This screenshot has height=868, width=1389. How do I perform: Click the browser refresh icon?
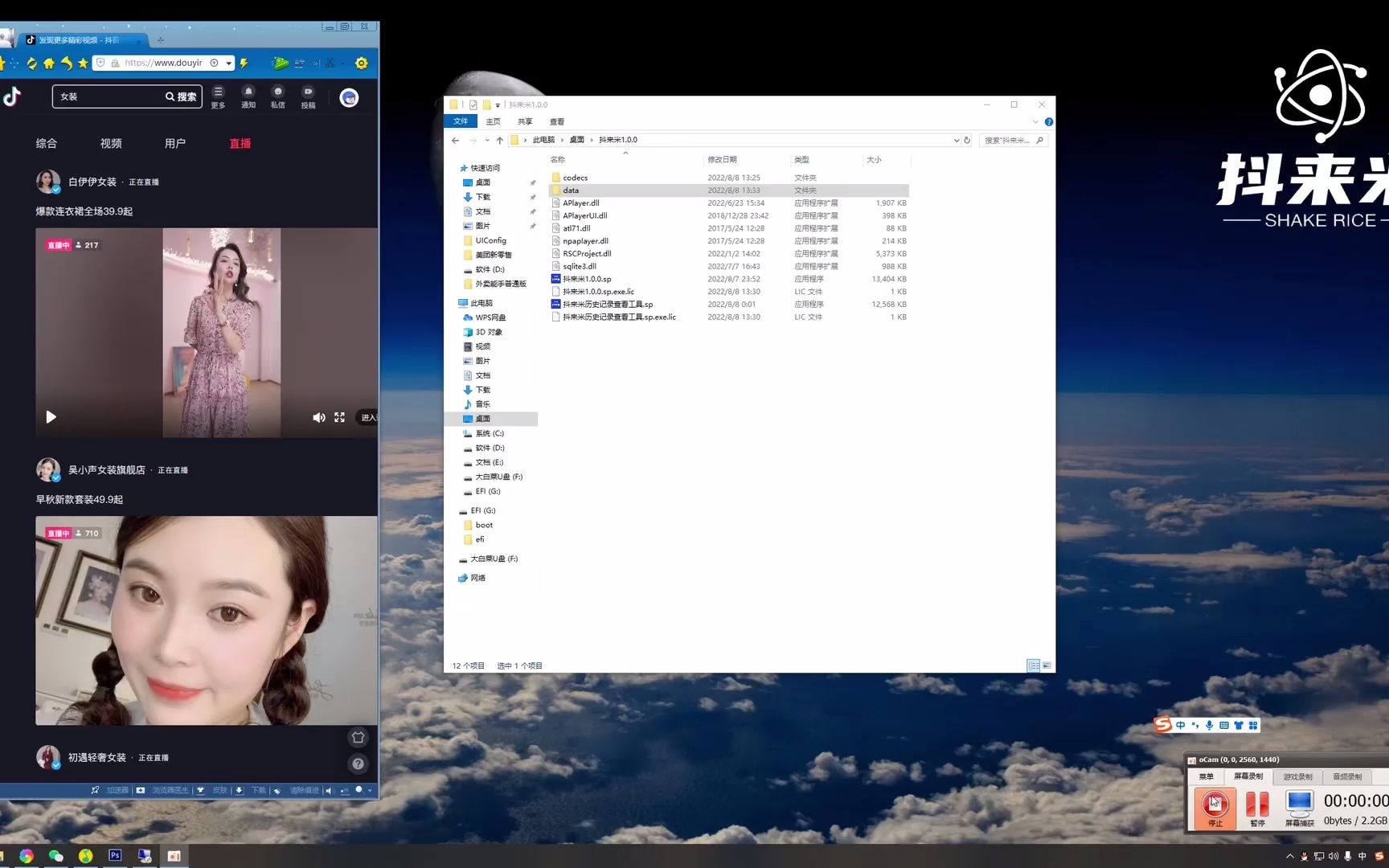(x=31, y=63)
